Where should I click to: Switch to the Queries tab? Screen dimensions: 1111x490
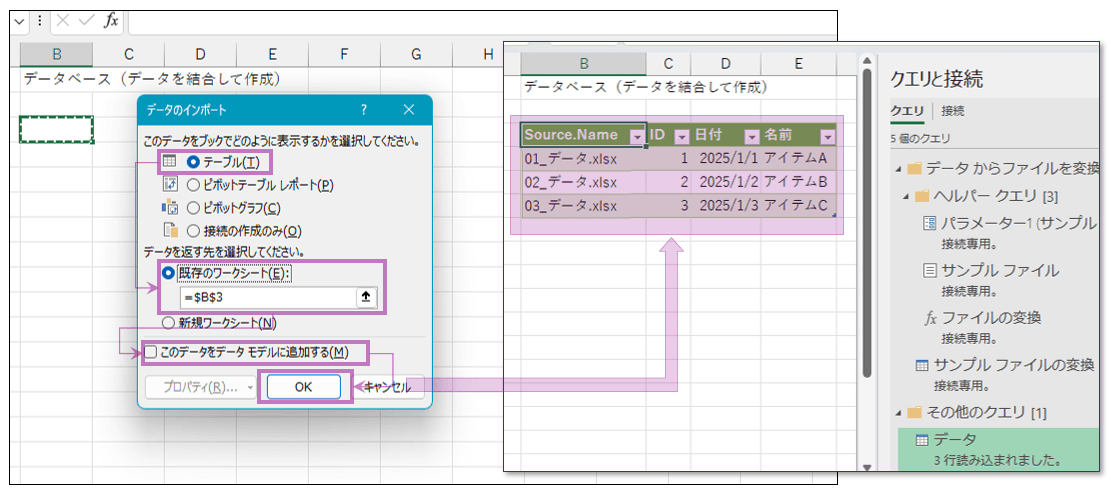coord(907,111)
